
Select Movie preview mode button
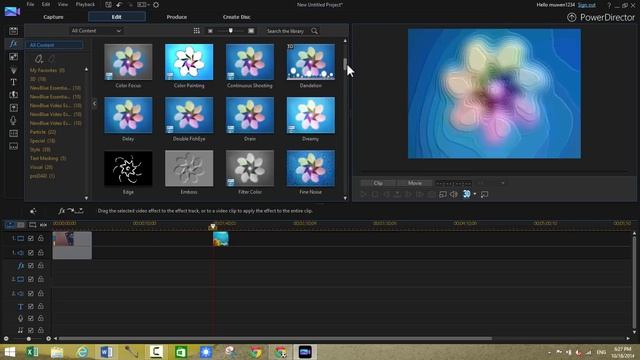point(415,183)
